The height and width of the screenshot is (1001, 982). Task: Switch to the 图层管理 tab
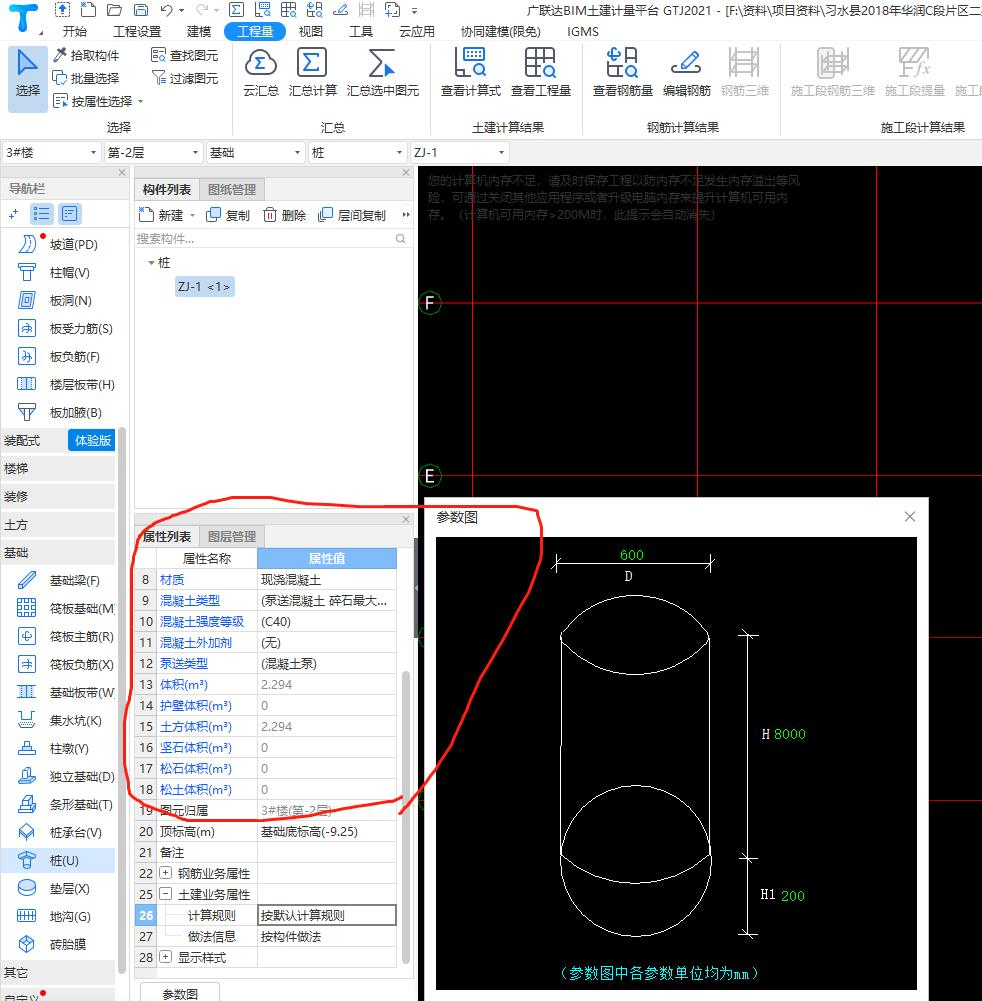pyautogui.click(x=232, y=536)
